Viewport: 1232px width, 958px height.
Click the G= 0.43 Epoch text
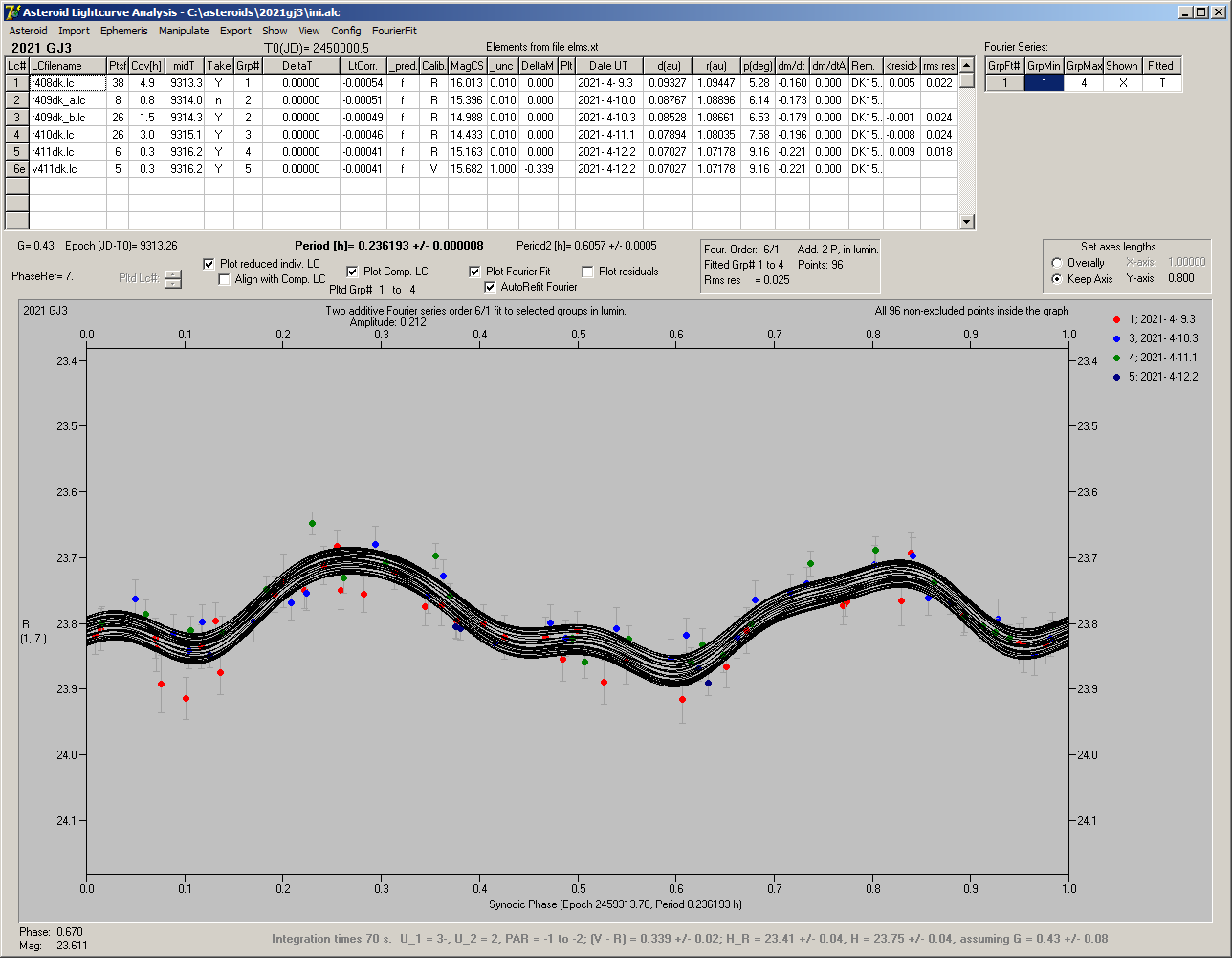point(97,246)
